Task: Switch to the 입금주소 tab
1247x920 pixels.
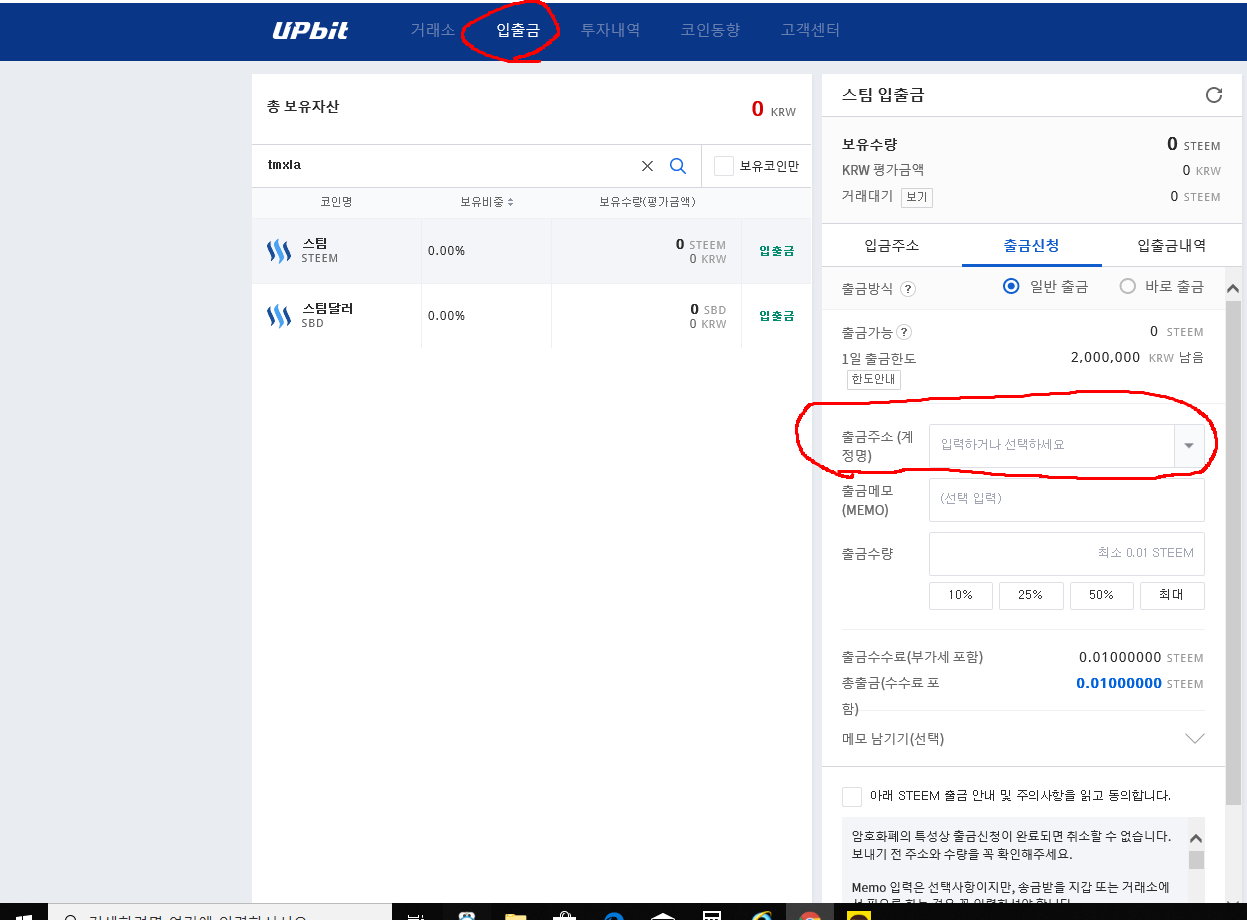Action: point(892,246)
